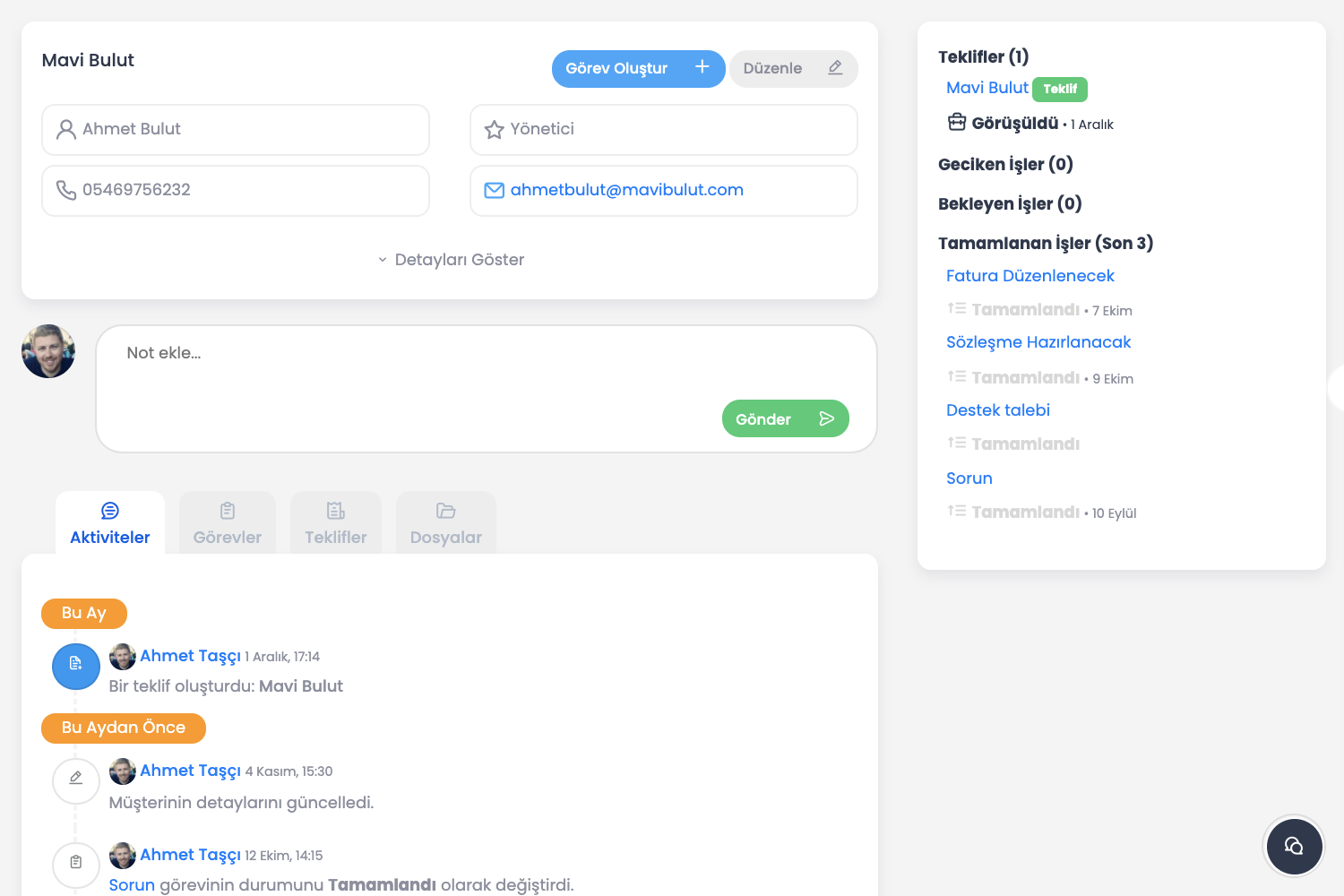Click the pencil icon on Düzenle

(835, 67)
